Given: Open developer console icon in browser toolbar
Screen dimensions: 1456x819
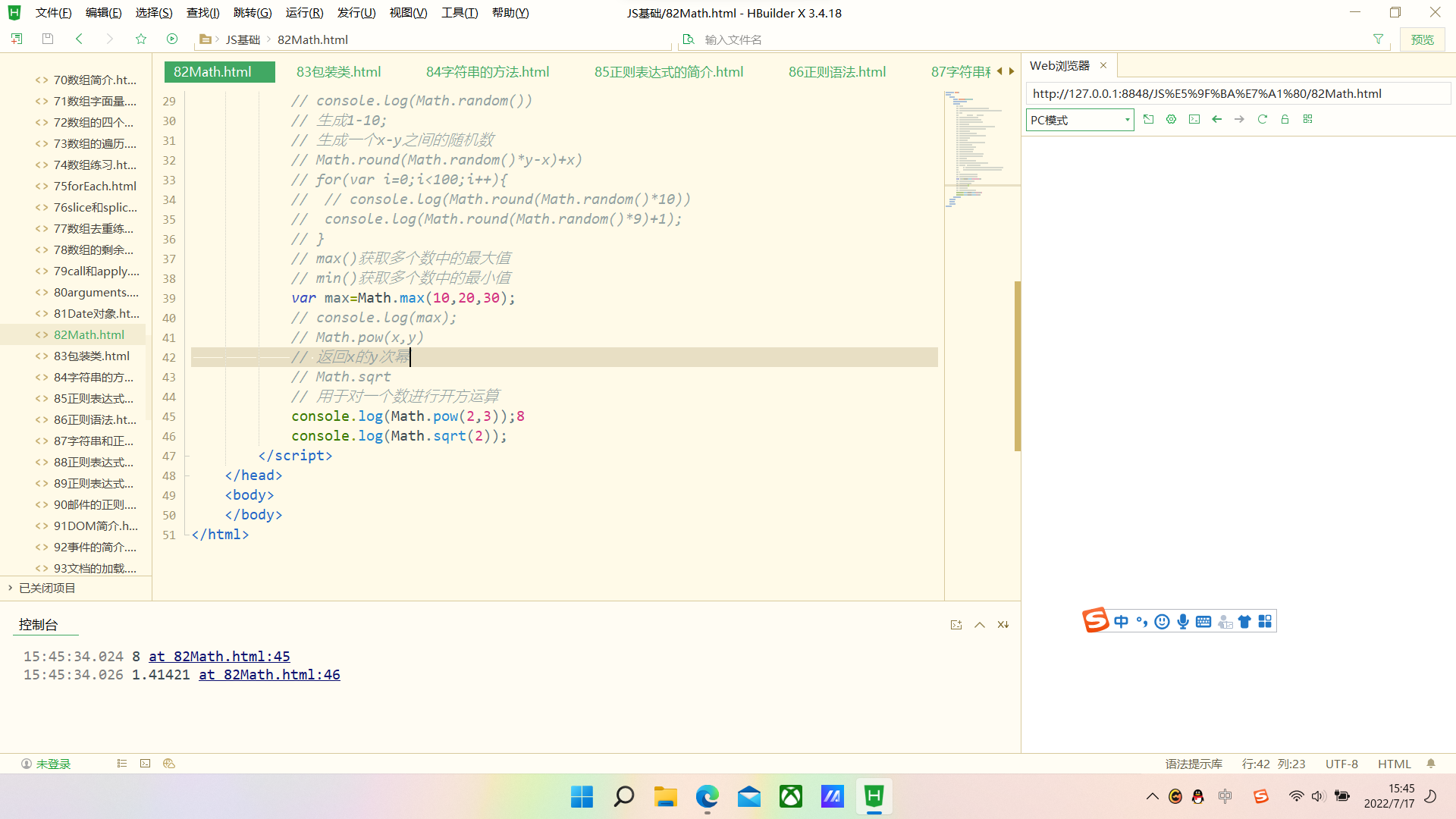Looking at the screenshot, I should pos(1194,119).
